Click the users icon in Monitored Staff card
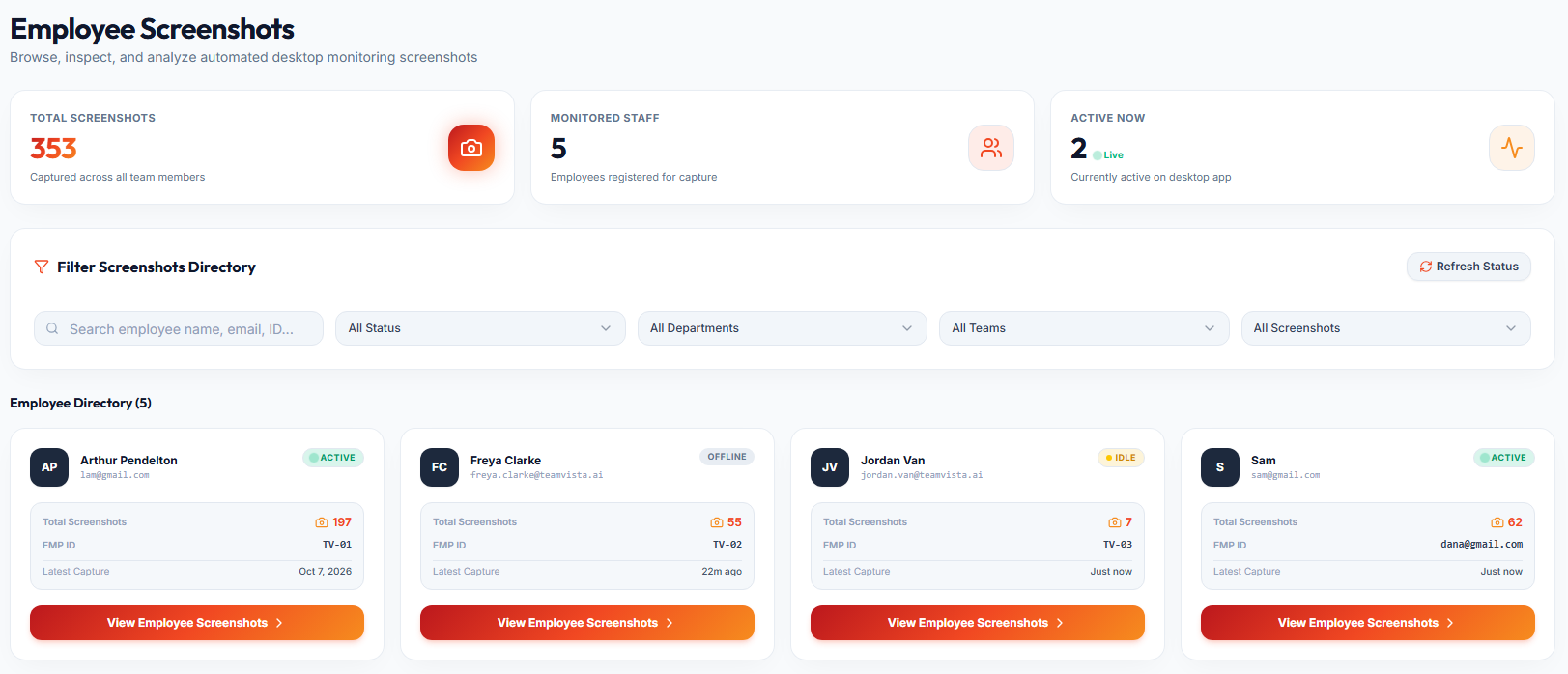This screenshot has height=674, width=1568. point(991,148)
